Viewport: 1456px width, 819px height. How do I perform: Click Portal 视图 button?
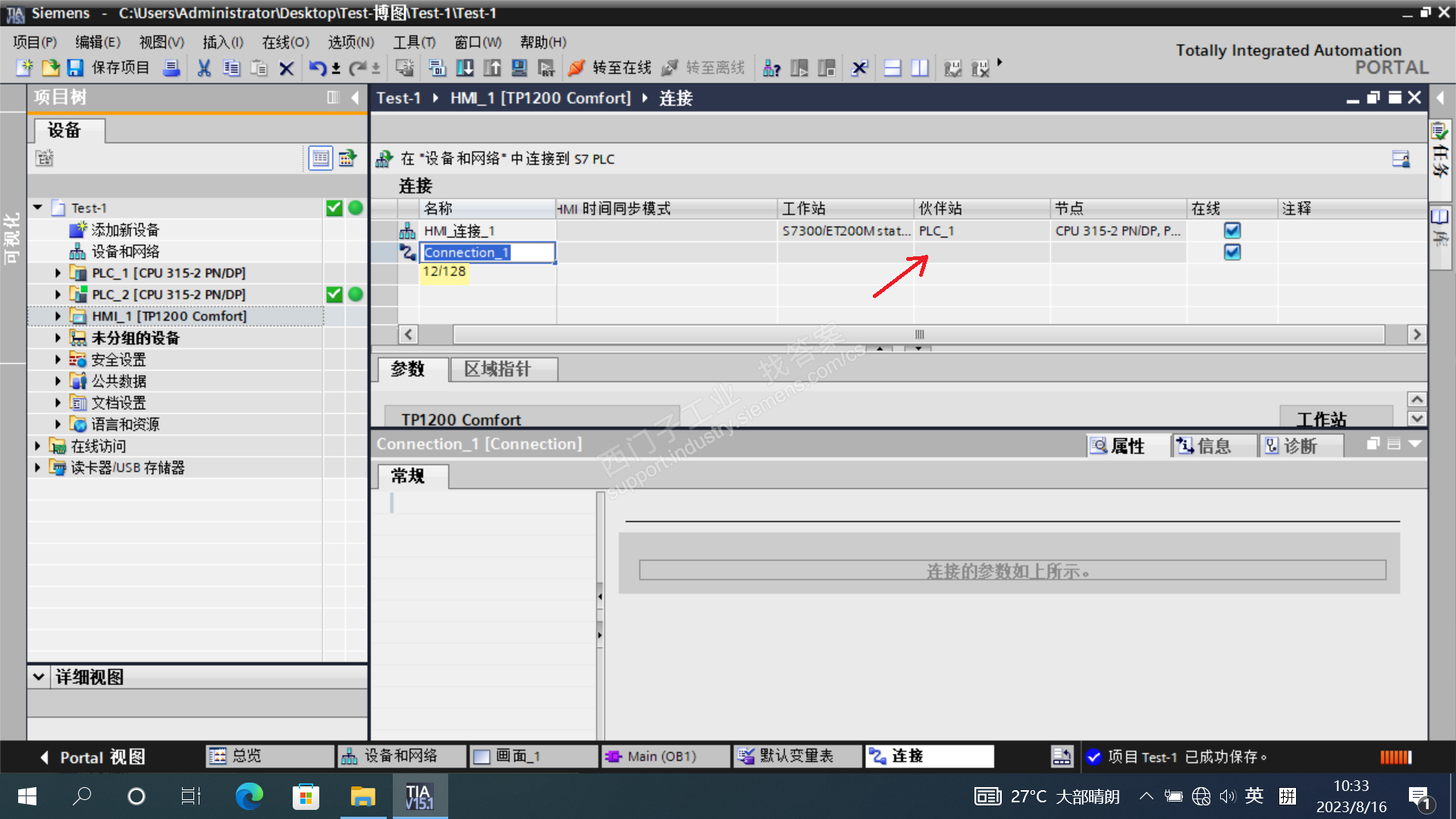point(91,757)
